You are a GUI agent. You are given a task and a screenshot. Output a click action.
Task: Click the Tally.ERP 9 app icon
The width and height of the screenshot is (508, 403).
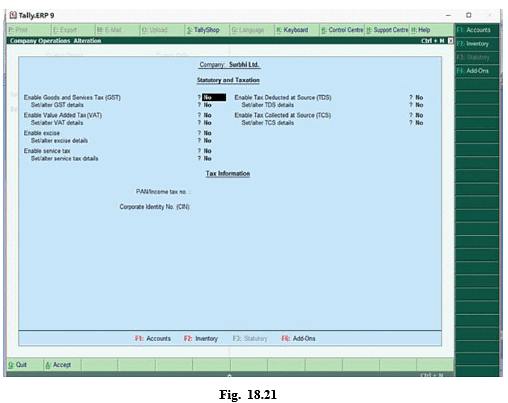13,15
